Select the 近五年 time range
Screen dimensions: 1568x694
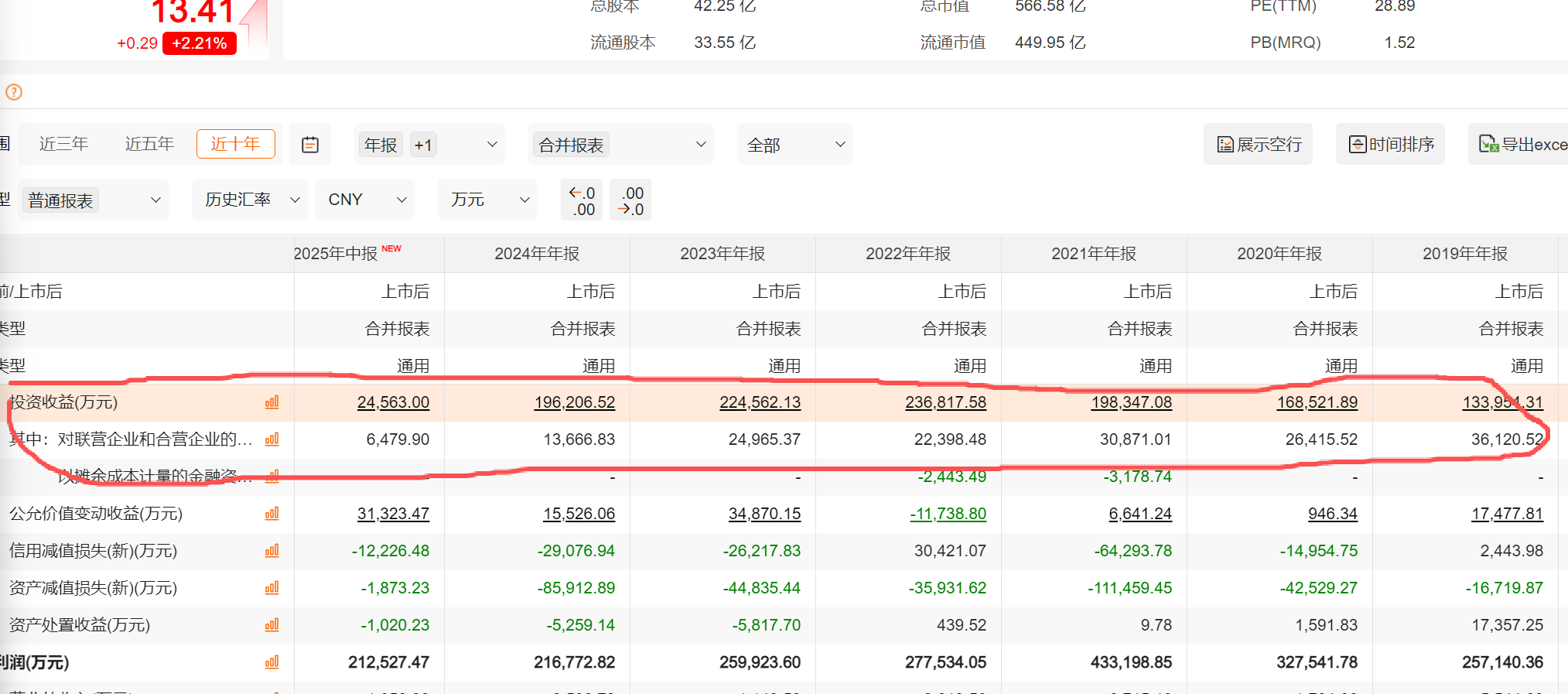(149, 144)
